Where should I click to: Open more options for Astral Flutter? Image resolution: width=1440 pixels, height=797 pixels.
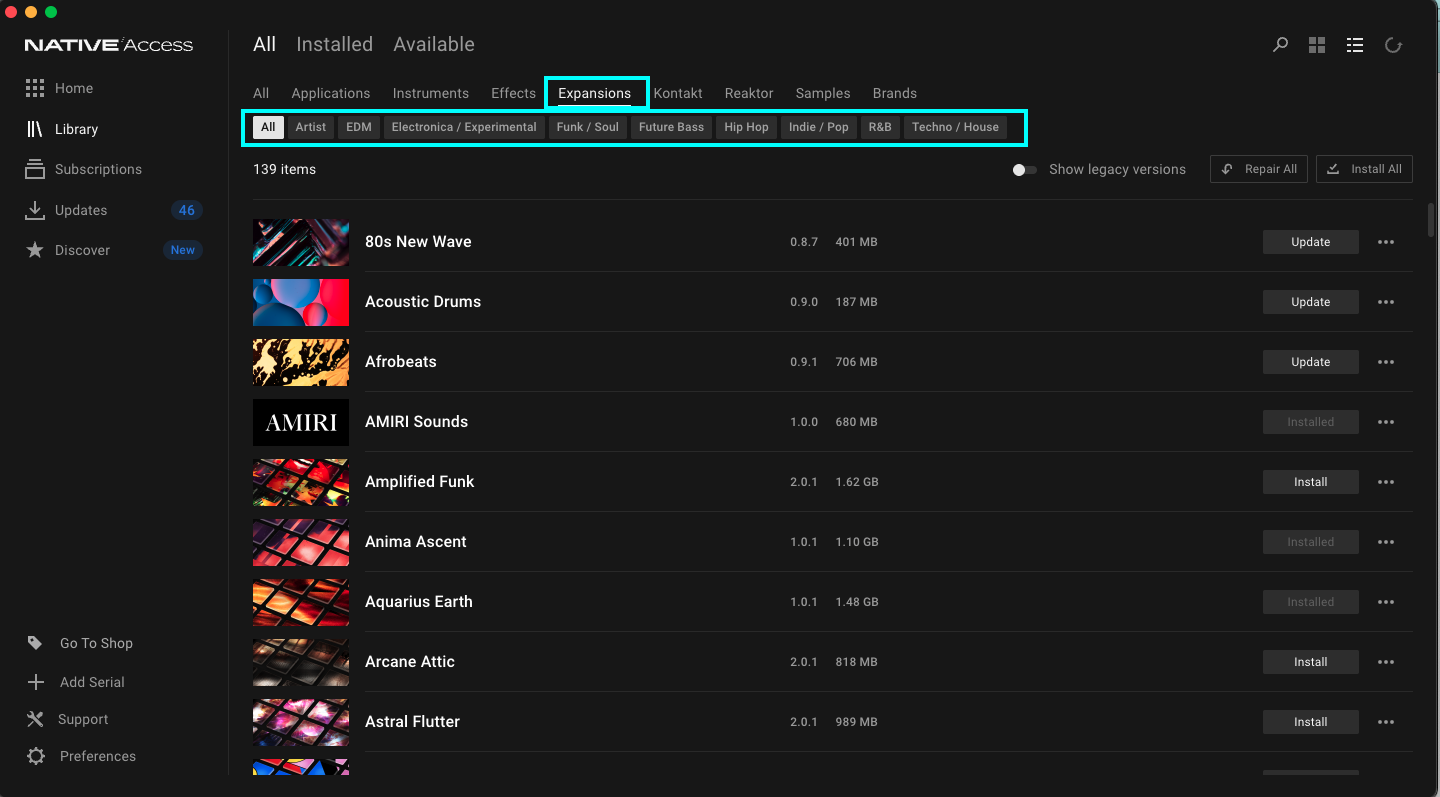1386,722
